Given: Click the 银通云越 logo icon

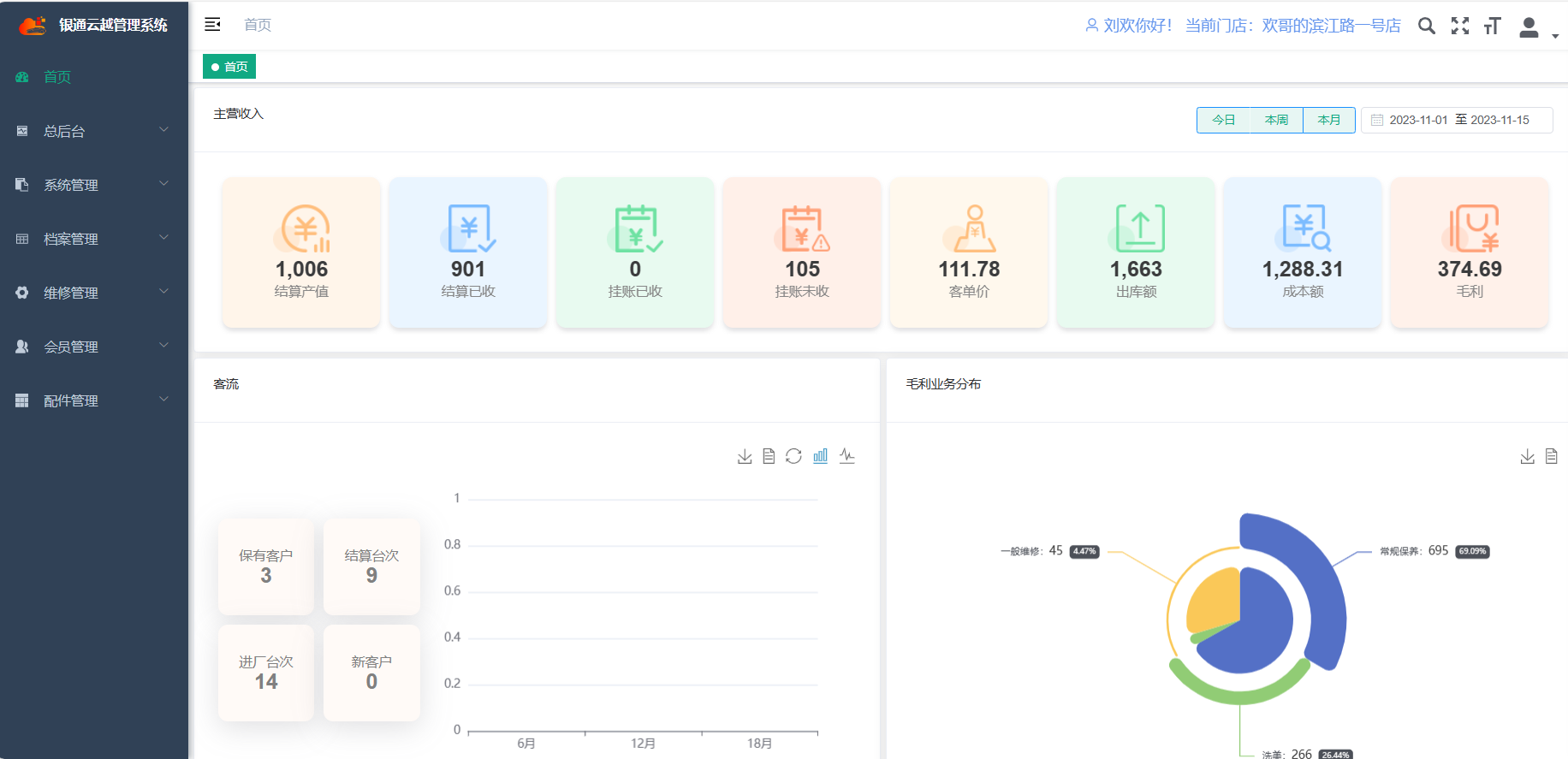Looking at the screenshot, I should tap(33, 25).
